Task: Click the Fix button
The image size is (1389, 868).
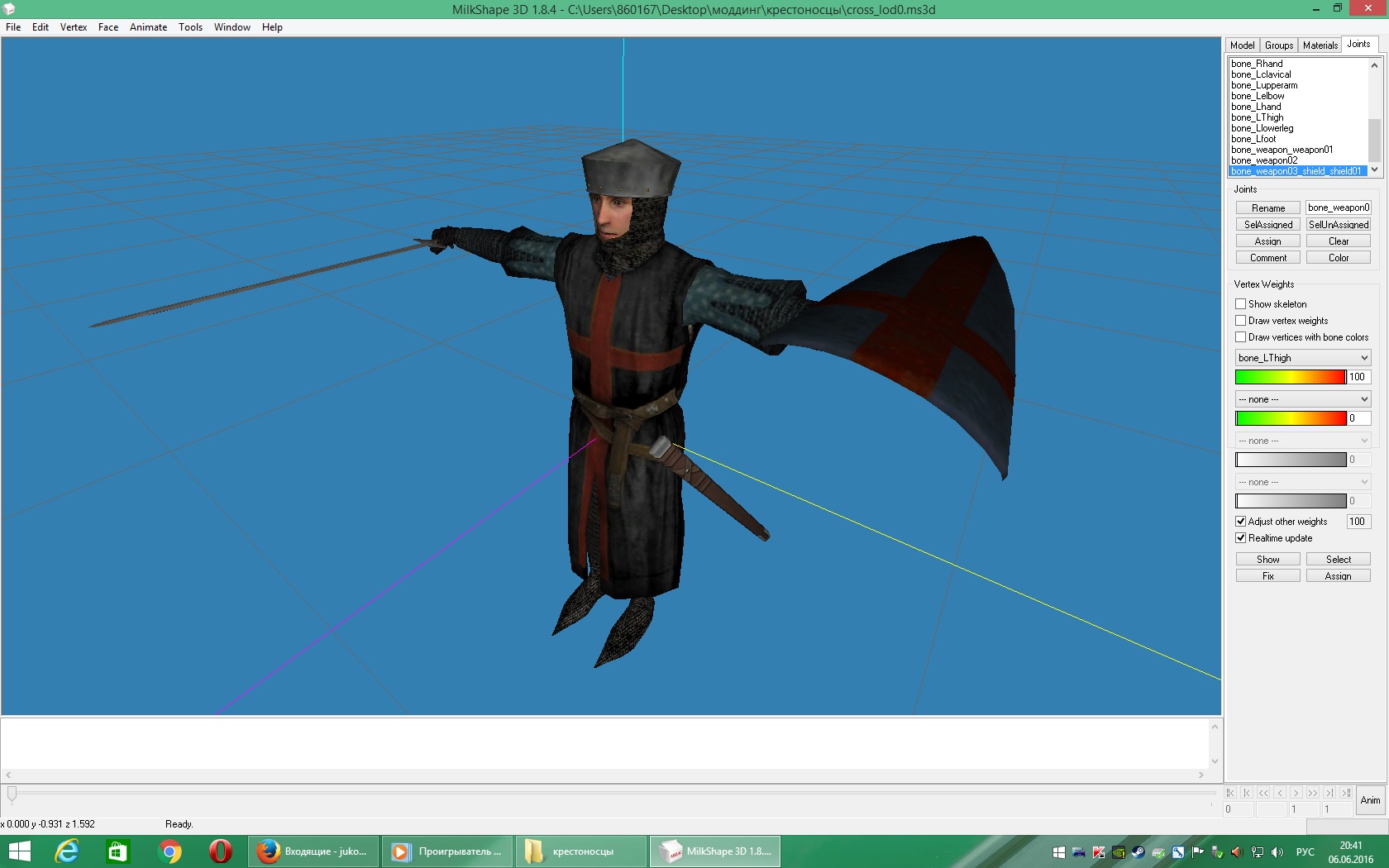Action: (1267, 576)
